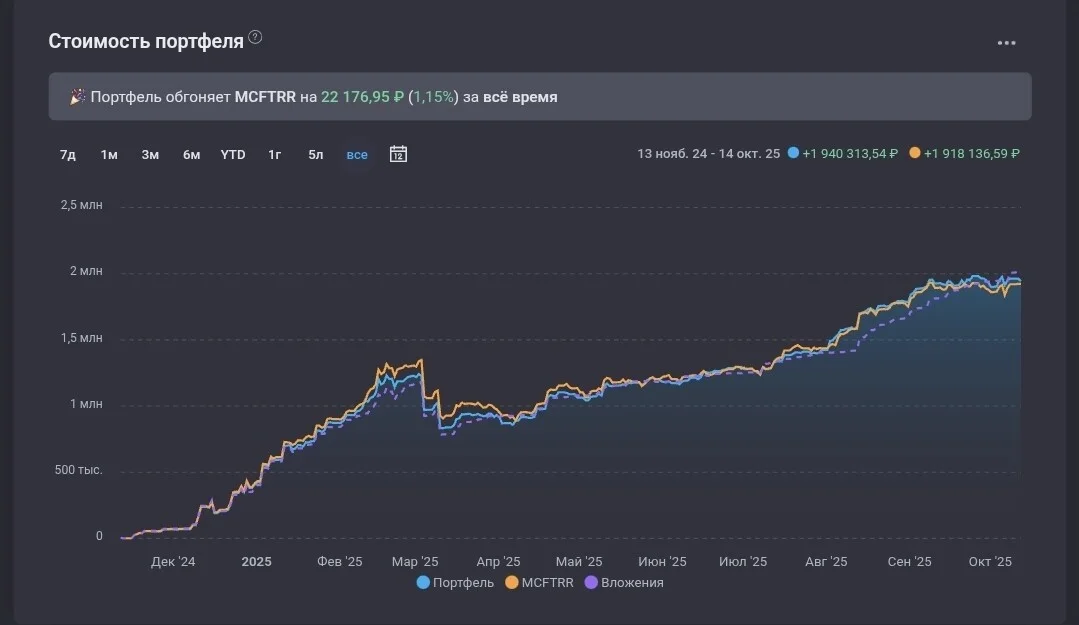Click the 2025 axis label
Image resolution: width=1079 pixels, height=625 pixels.
tap(256, 562)
